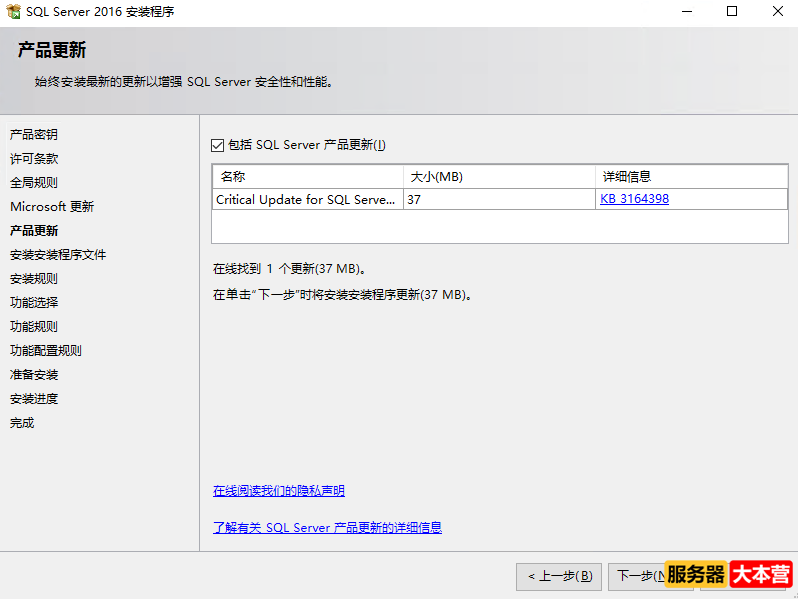Select 安装规则 step in sidebar
The width and height of the screenshot is (798, 599).
tap(34, 278)
